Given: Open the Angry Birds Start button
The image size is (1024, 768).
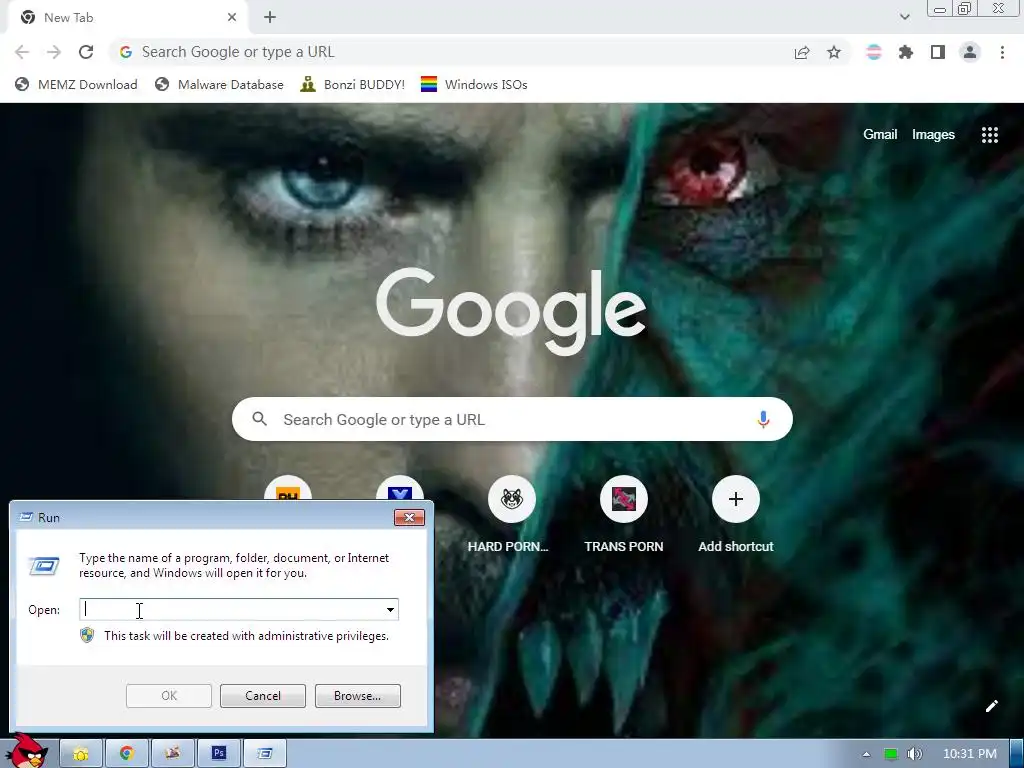Looking at the screenshot, I should click(27, 751).
